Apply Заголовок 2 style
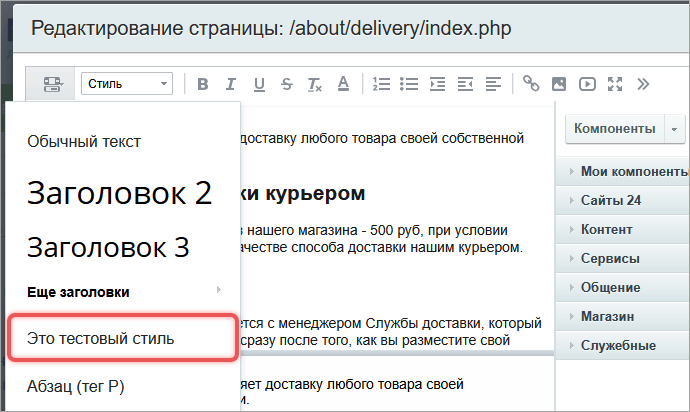690x412 pixels. pos(119,193)
